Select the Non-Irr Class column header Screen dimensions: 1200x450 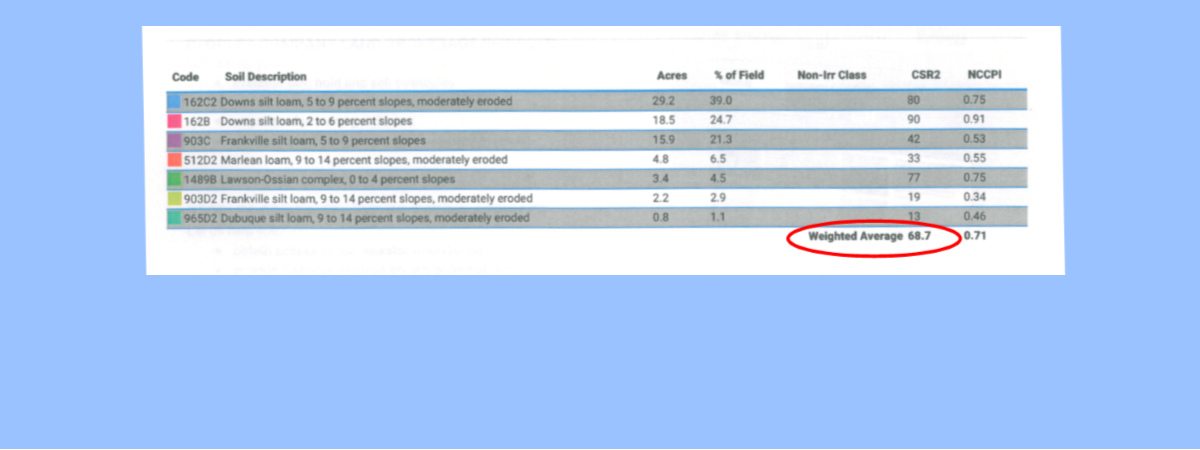click(831, 76)
